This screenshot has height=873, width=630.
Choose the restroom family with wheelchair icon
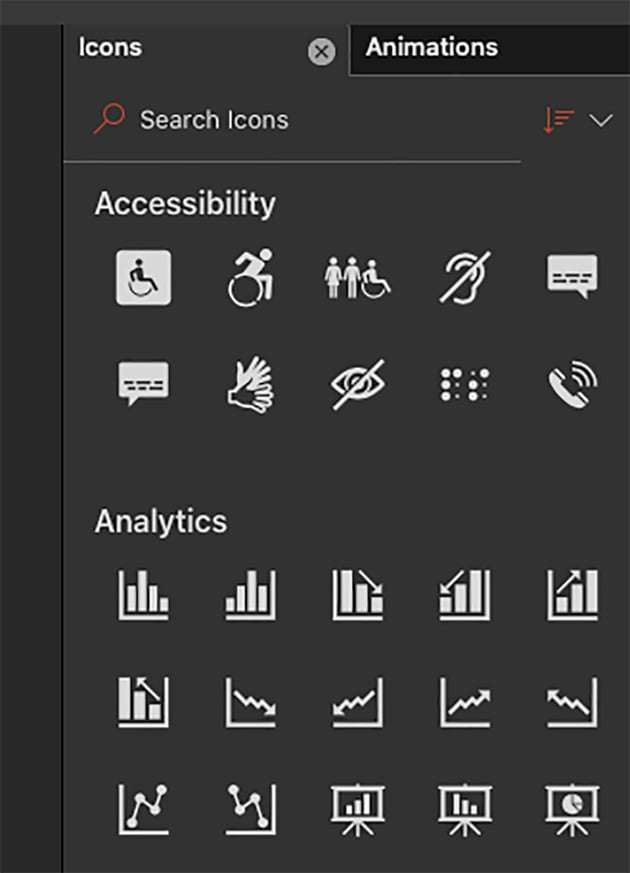pos(357,277)
